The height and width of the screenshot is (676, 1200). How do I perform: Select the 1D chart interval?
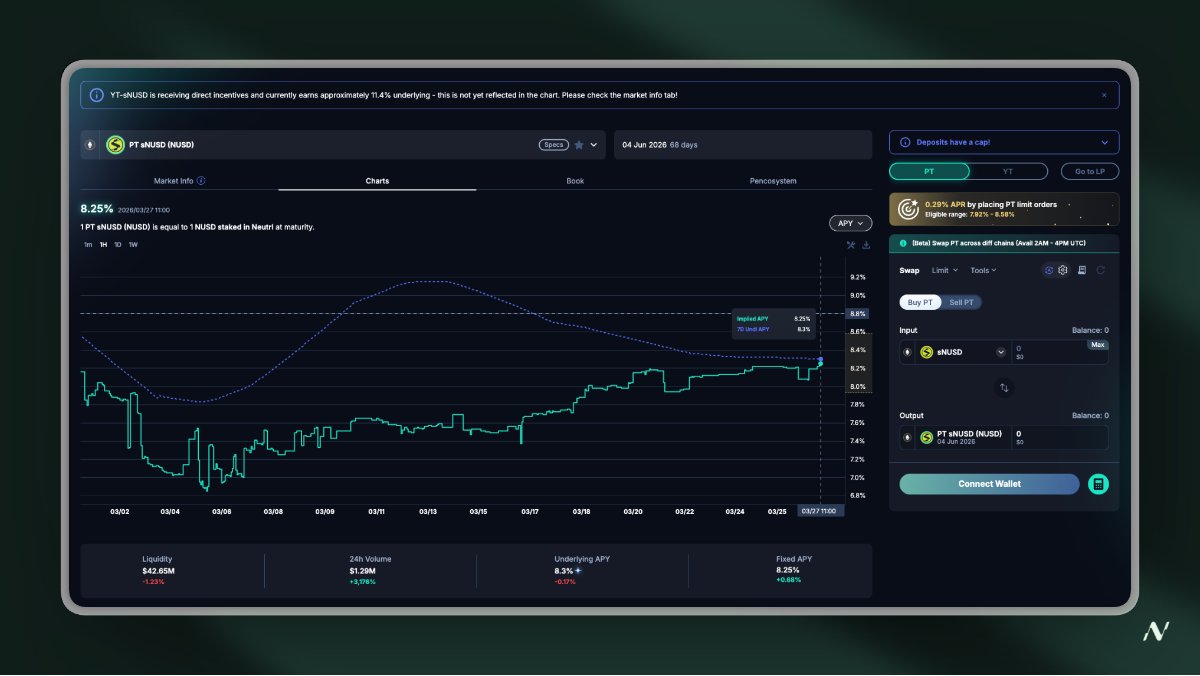[x=117, y=245]
